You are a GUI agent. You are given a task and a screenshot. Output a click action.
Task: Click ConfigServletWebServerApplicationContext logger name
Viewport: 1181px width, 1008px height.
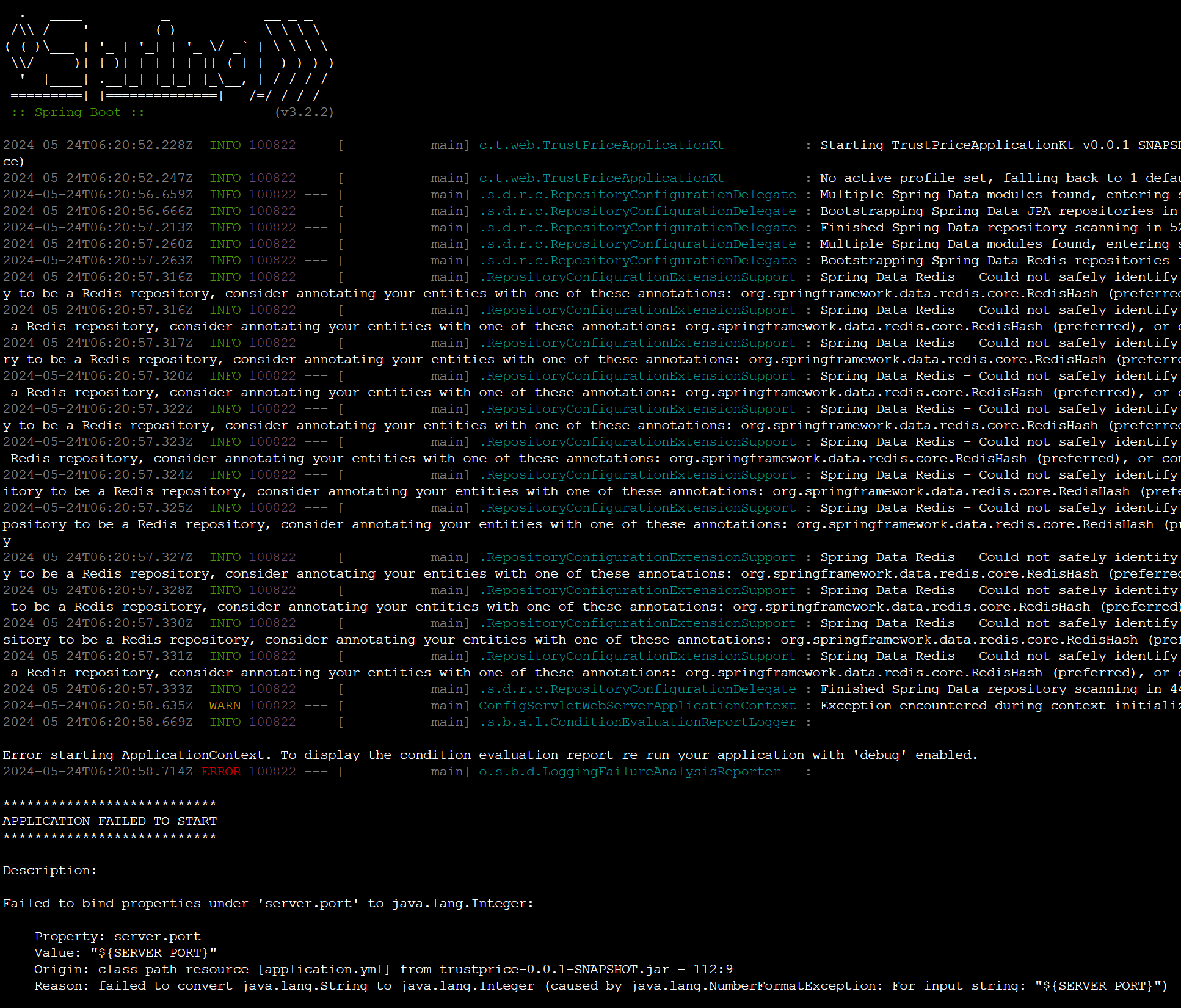point(637,706)
